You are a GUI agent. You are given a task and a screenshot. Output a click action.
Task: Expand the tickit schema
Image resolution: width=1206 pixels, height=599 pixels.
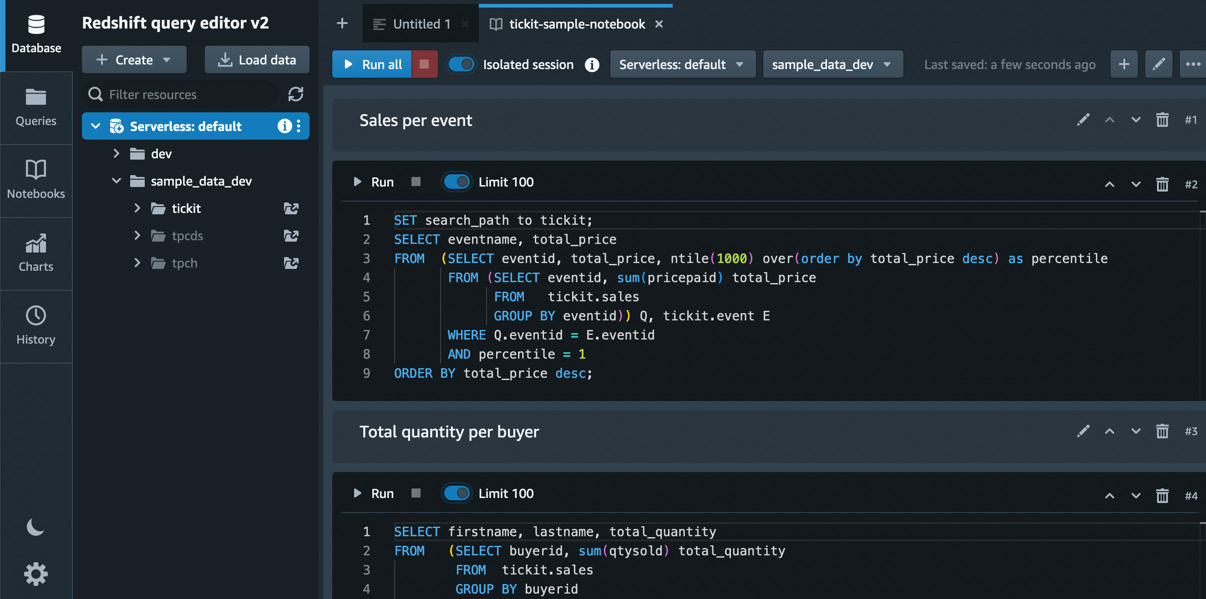(137, 208)
